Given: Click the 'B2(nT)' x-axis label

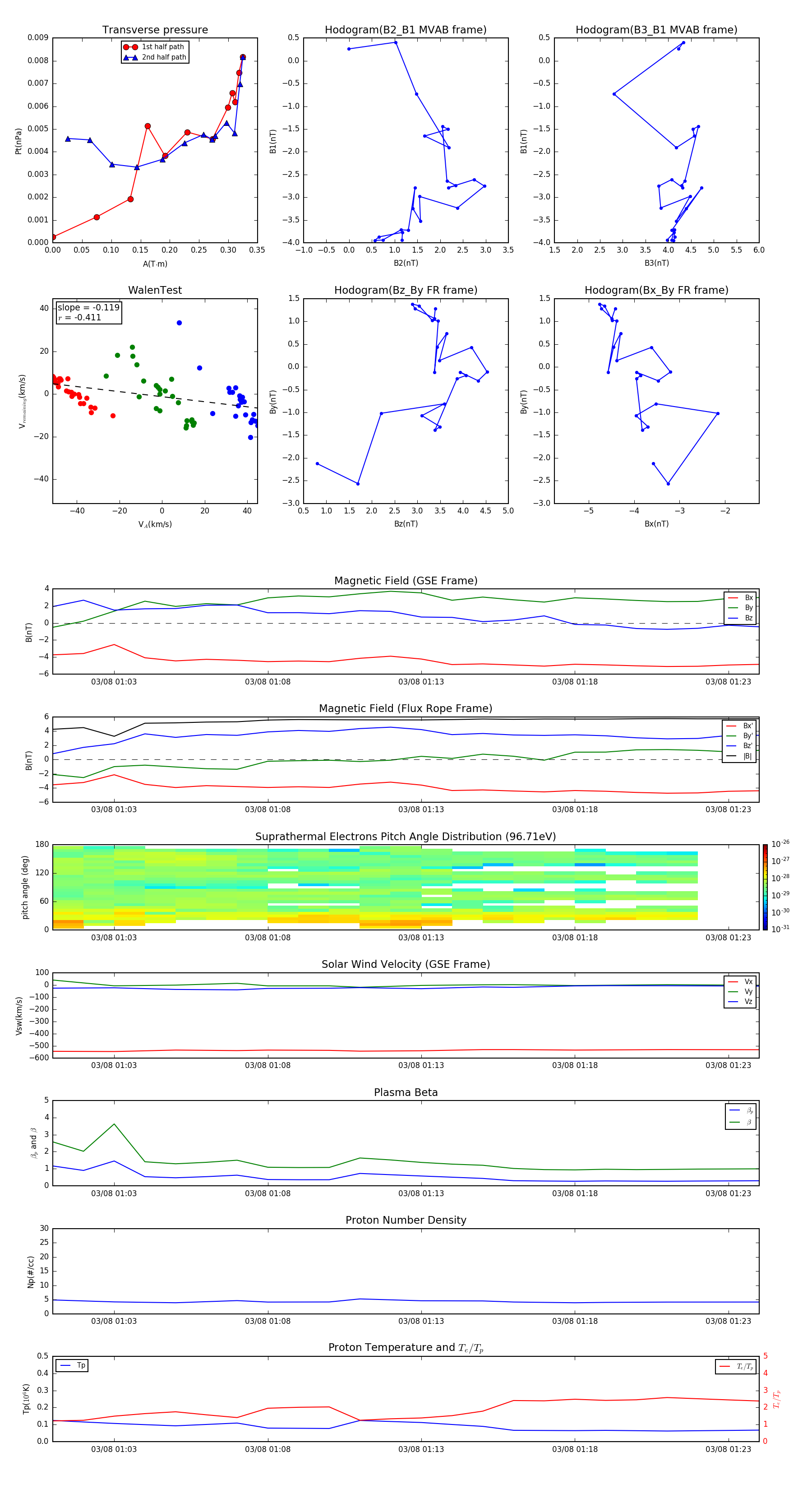Looking at the screenshot, I should click(x=406, y=263).
